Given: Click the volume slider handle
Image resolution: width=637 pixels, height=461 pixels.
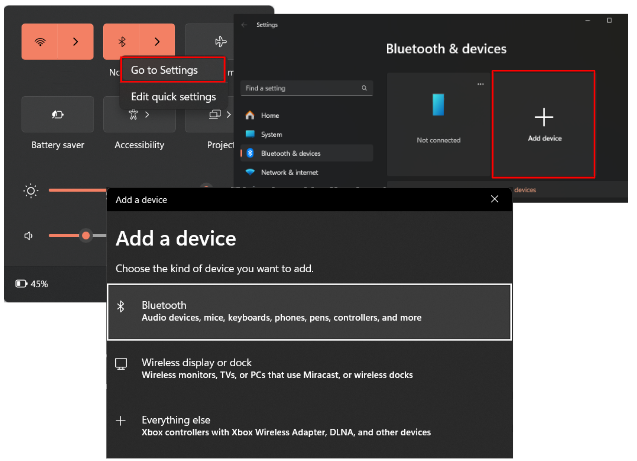Looking at the screenshot, I should [x=86, y=235].
